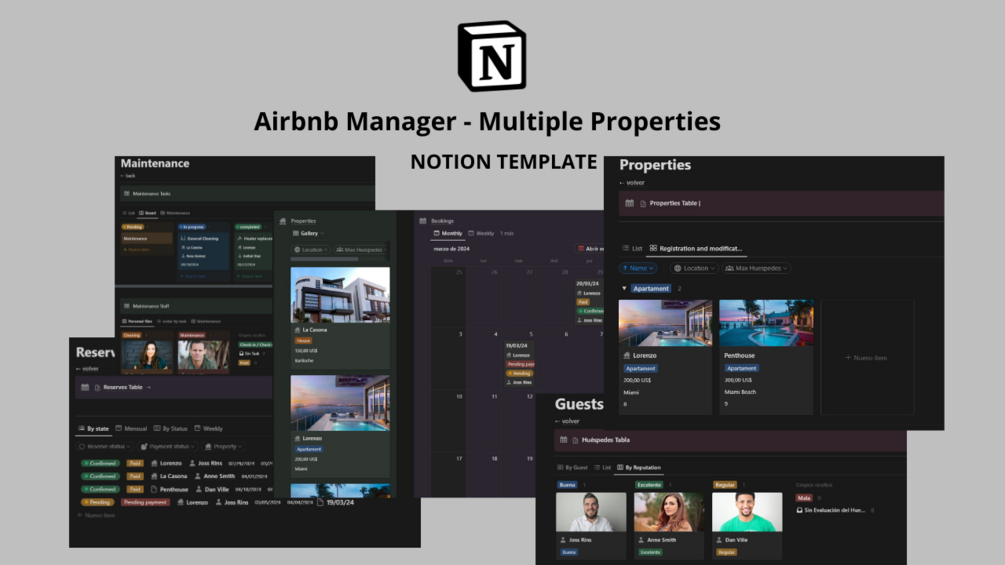Screen dimensions: 1005x565
Task: Open Reserve status filter dropdown
Action: tap(105, 446)
